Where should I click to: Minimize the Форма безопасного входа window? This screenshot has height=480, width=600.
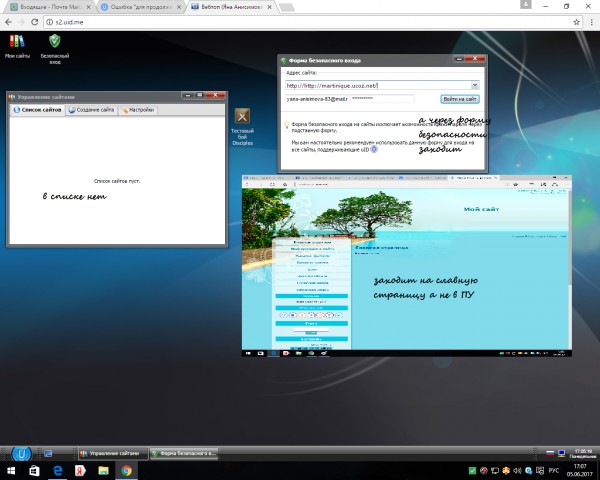pyautogui.click(x=459, y=59)
